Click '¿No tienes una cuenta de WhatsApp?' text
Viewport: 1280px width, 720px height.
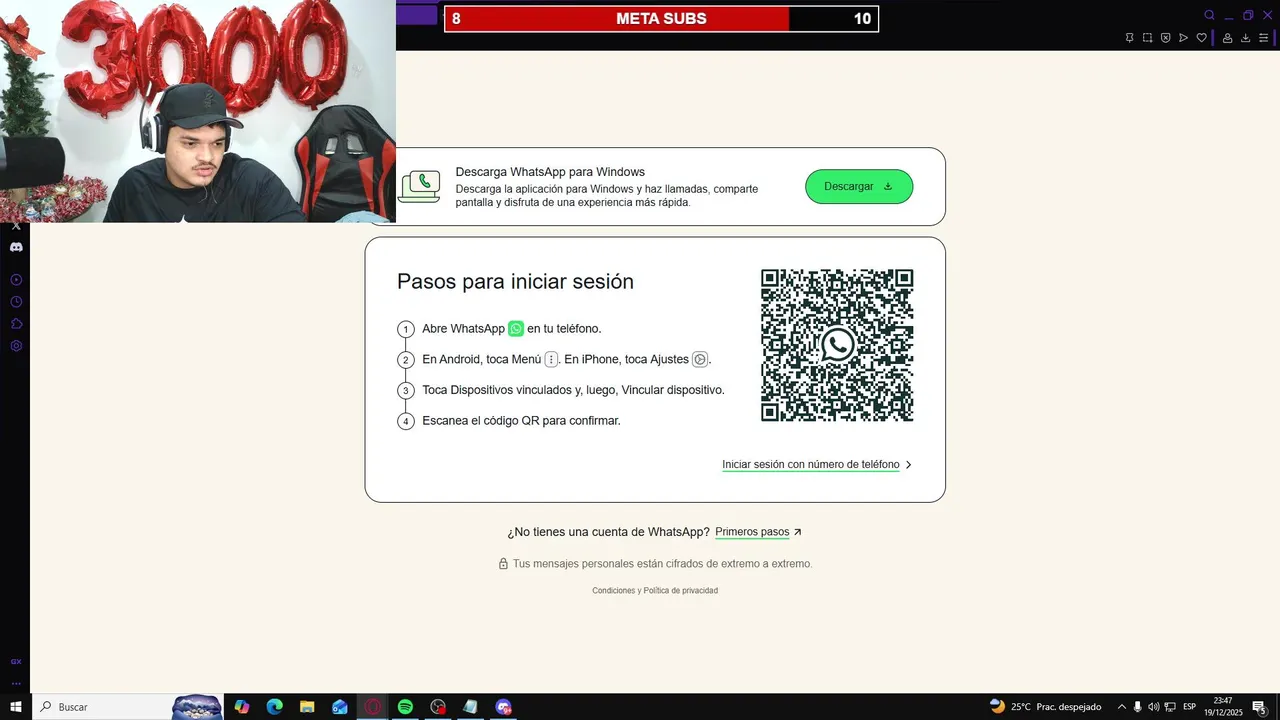click(608, 532)
